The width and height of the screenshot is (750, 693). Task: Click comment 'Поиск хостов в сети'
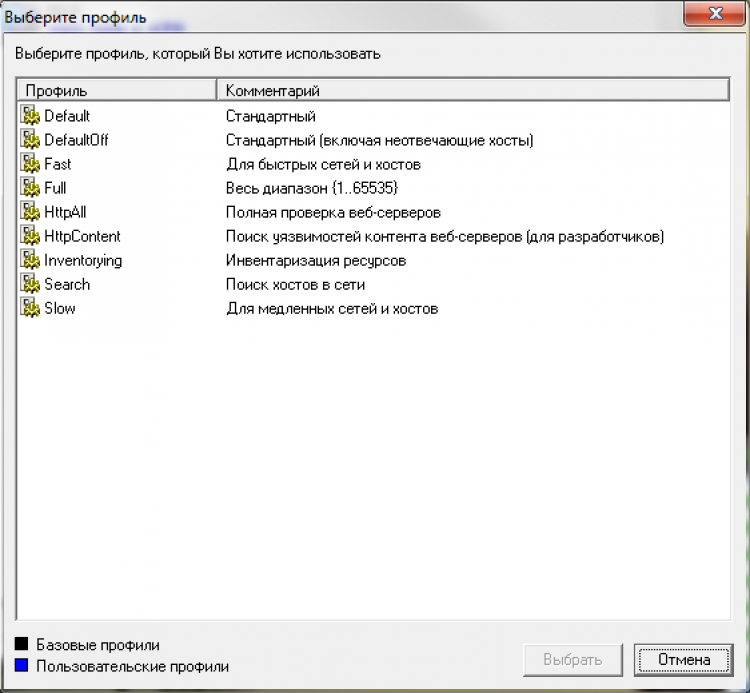coord(296,285)
